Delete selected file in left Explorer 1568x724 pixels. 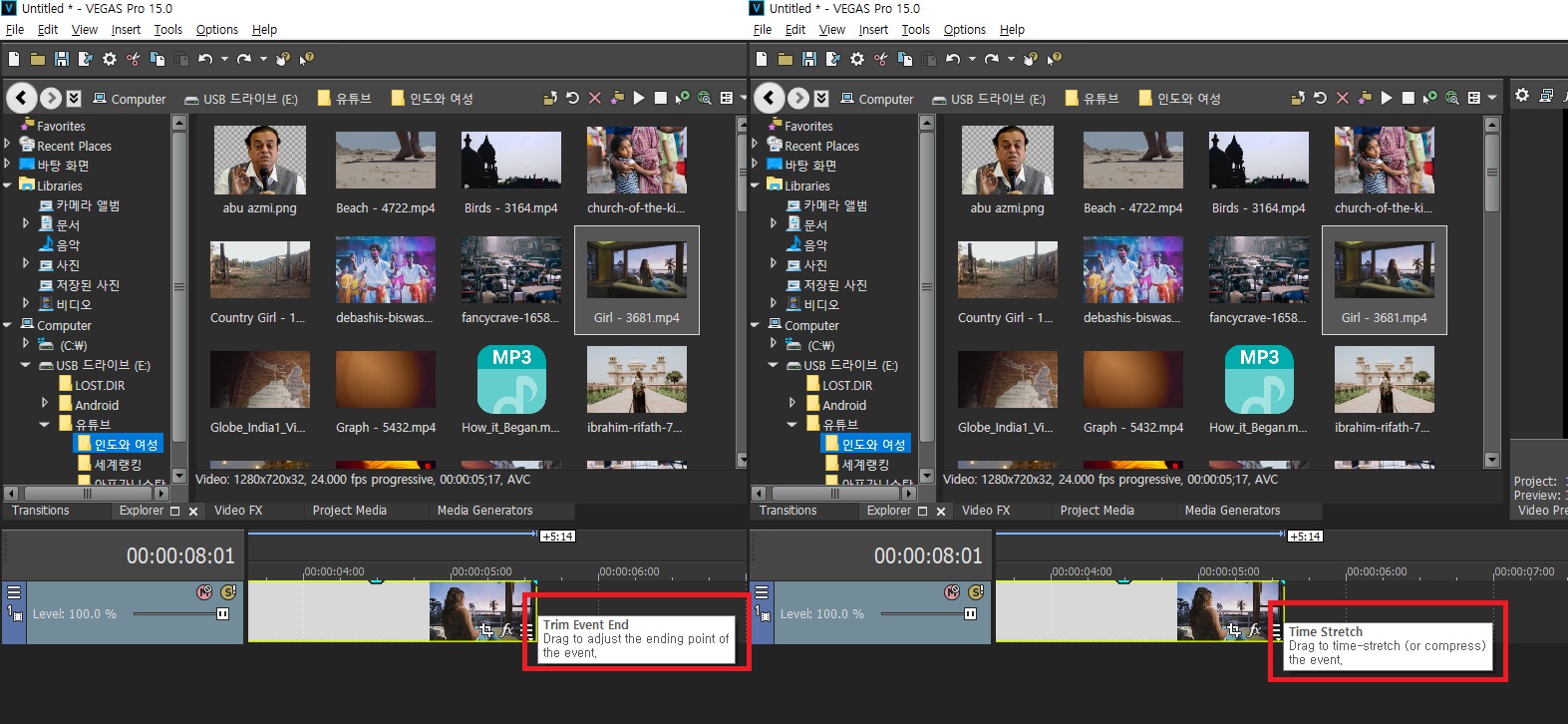[595, 98]
